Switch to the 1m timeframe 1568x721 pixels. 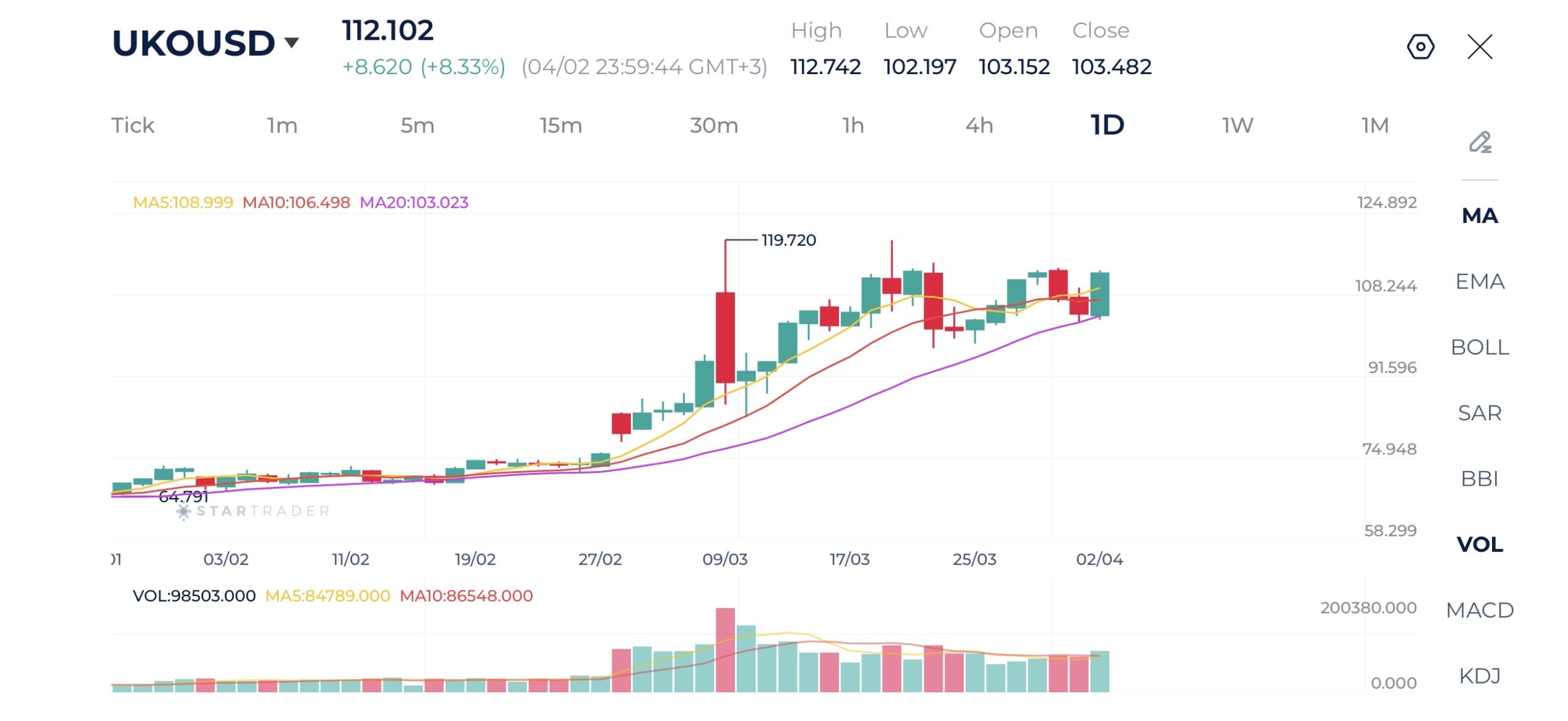pos(282,126)
